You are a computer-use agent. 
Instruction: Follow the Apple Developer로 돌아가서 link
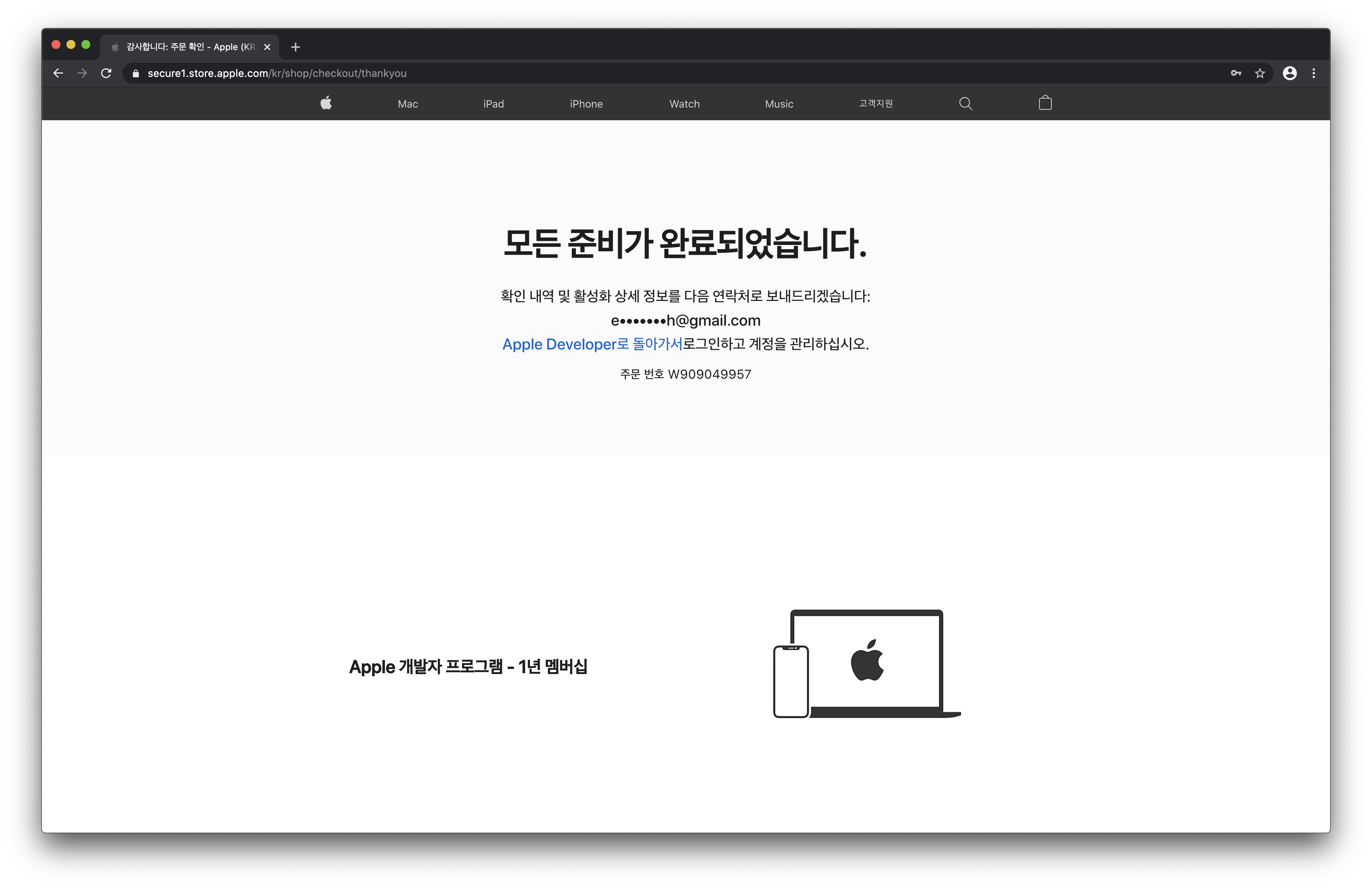coord(592,344)
